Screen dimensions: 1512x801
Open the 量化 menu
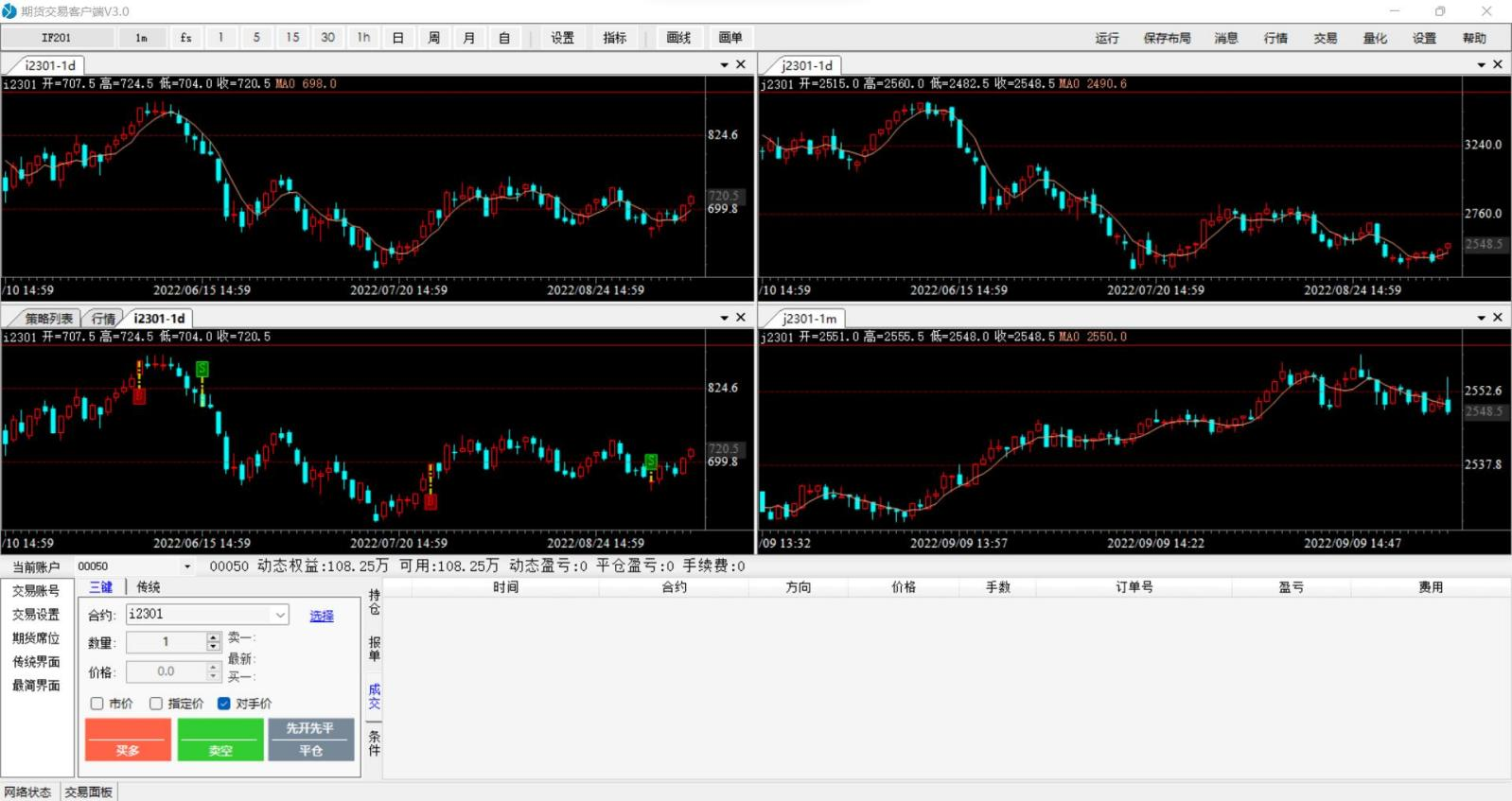click(x=1375, y=38)
